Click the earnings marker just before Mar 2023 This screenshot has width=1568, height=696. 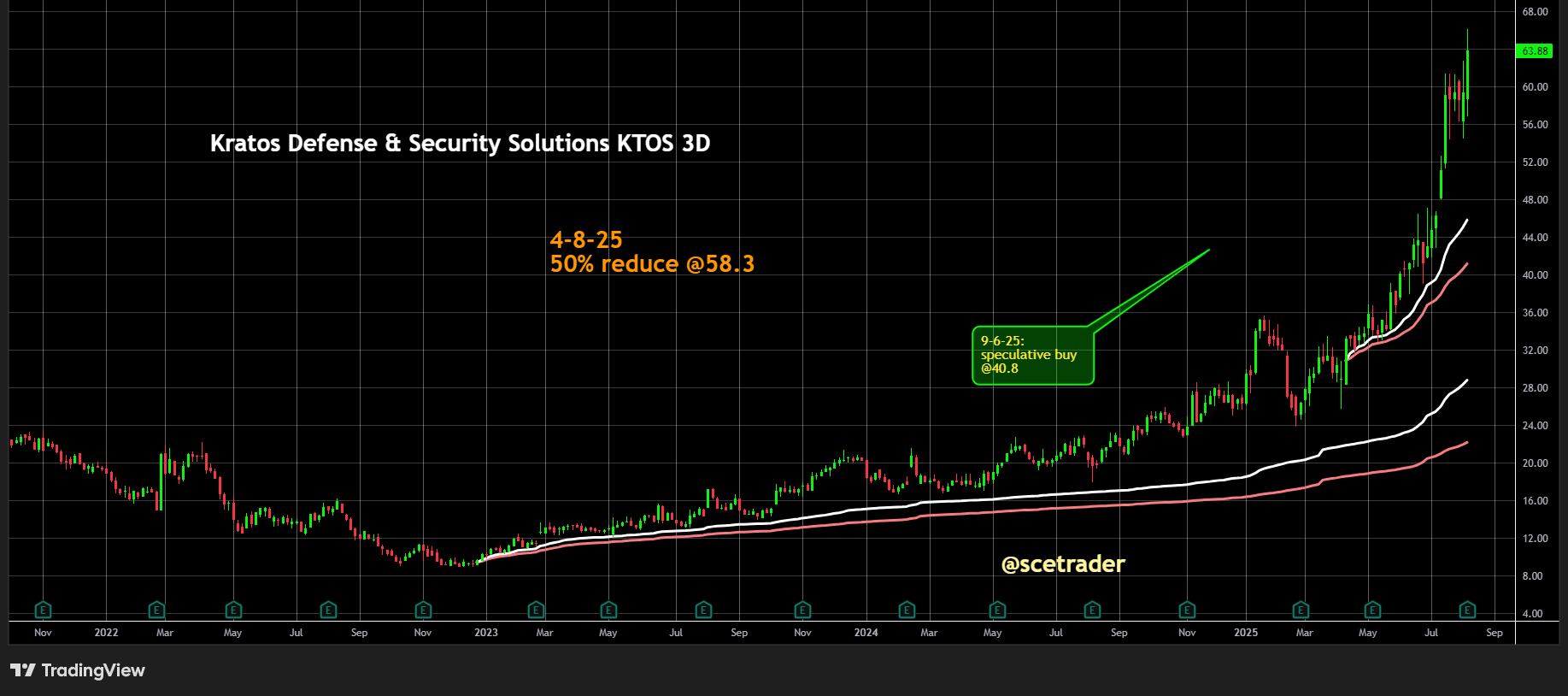pos(536,610)
